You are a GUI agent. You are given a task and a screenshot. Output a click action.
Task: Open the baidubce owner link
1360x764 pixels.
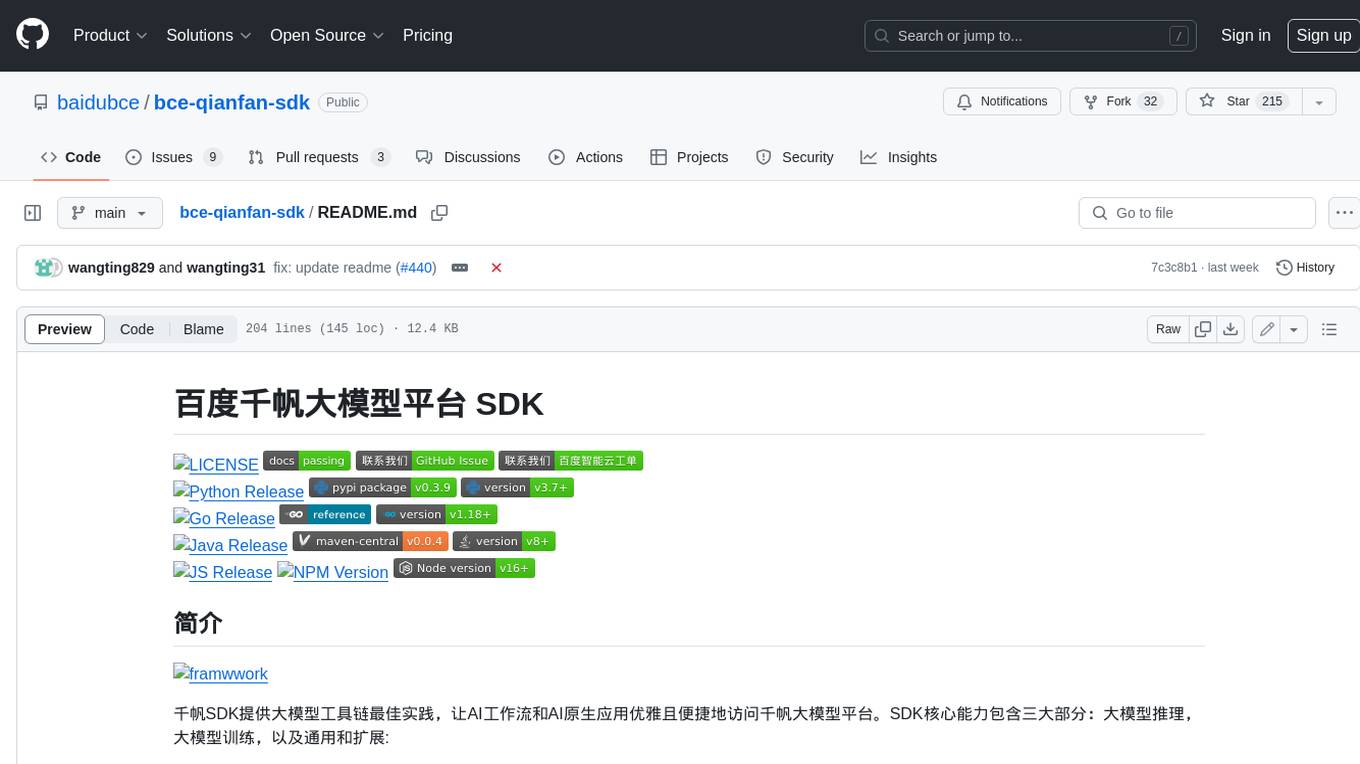(98, 102)
